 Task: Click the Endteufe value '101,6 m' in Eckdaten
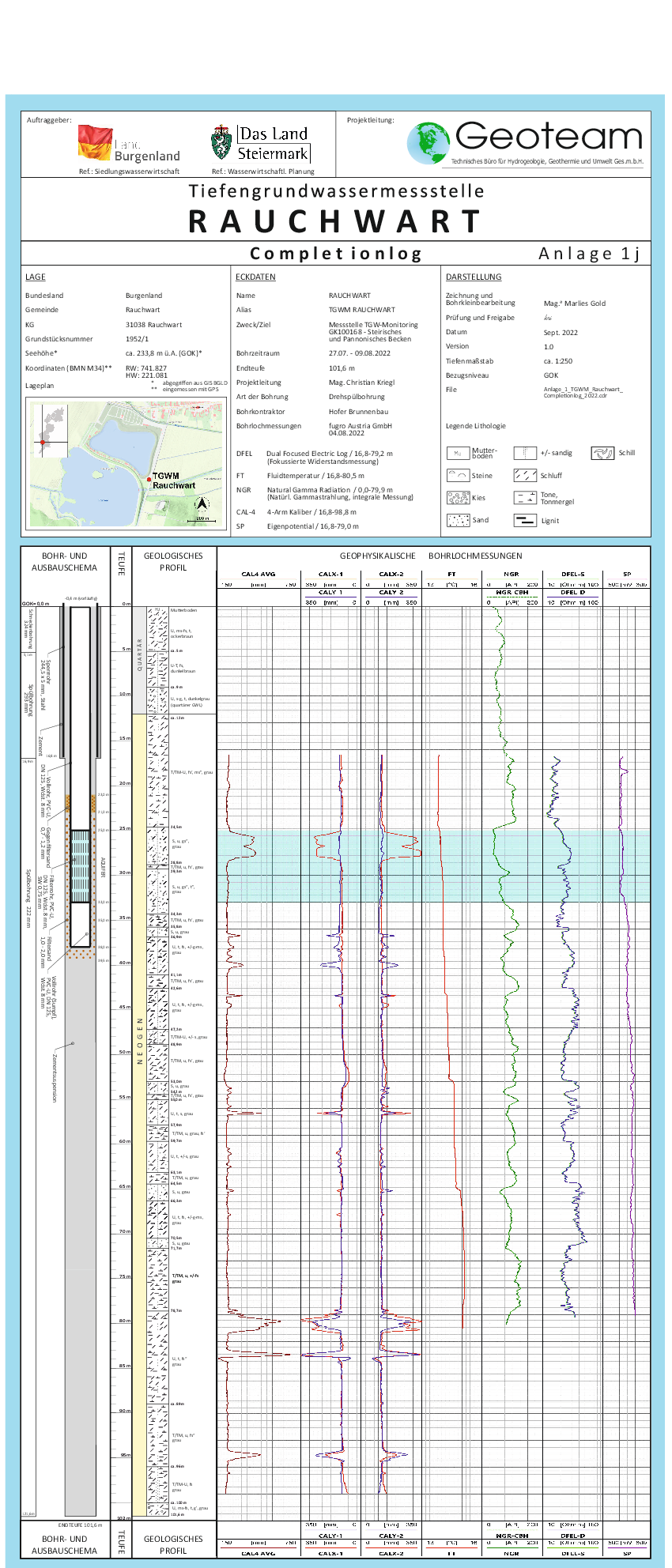(x=342, y=368)
